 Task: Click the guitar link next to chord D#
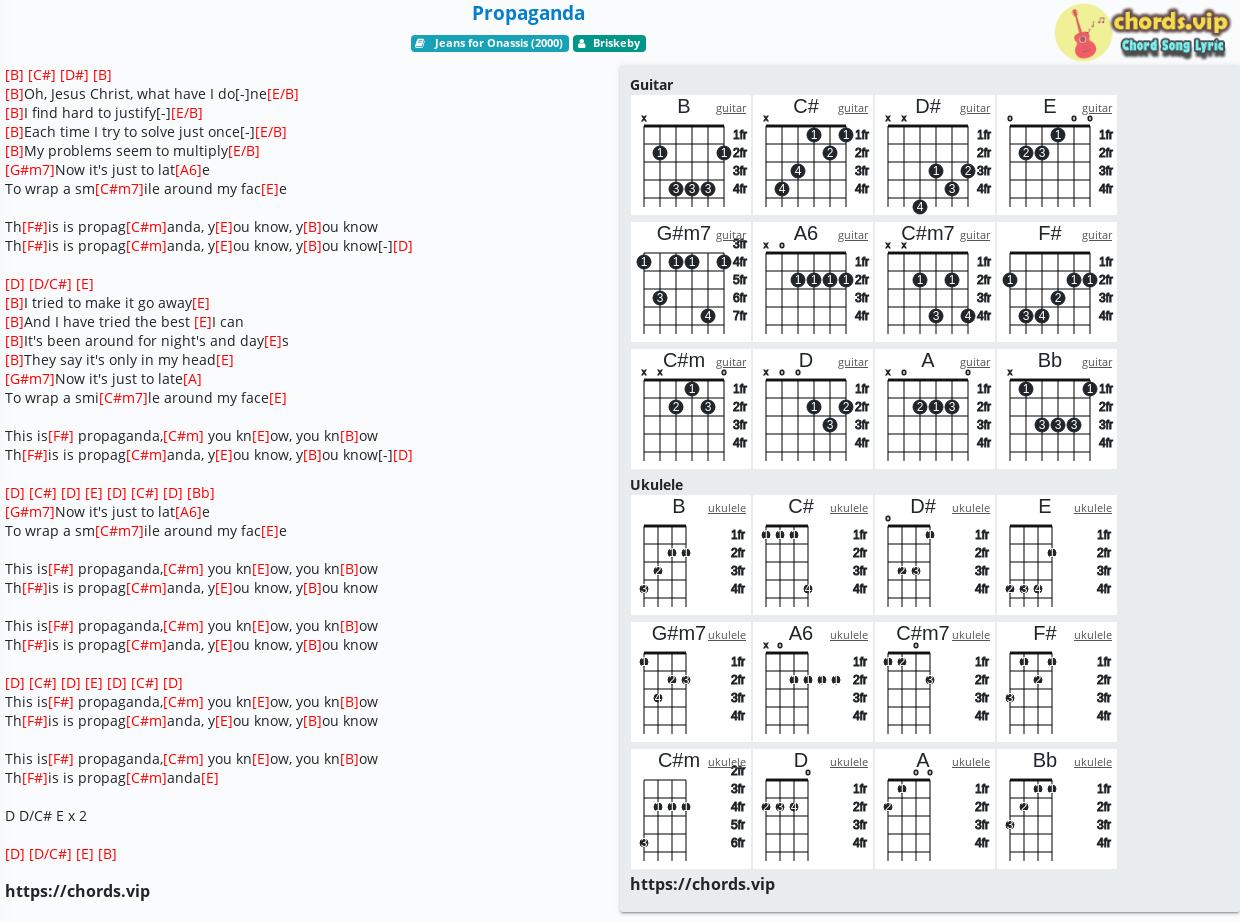pos(975,108)
